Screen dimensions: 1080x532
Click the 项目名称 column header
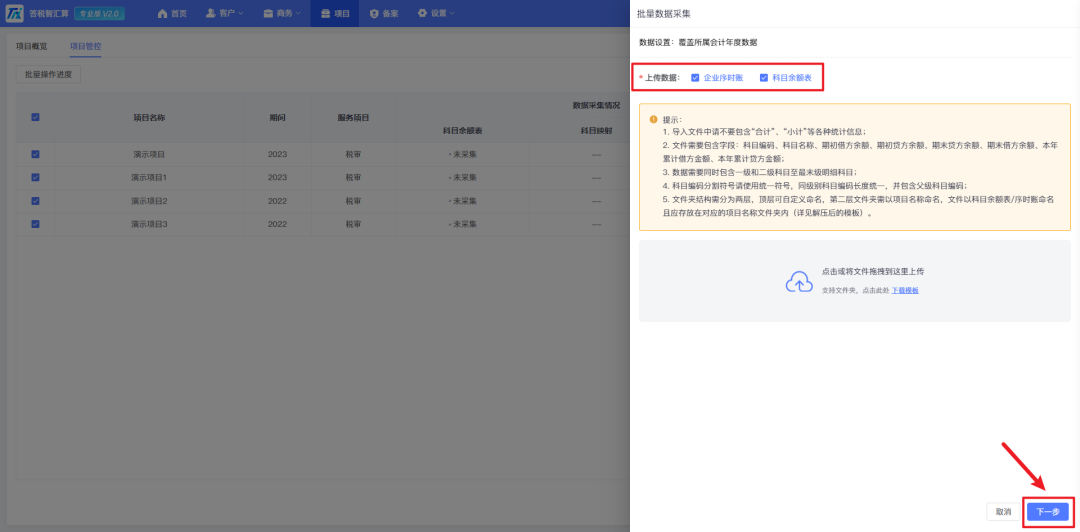149,117
